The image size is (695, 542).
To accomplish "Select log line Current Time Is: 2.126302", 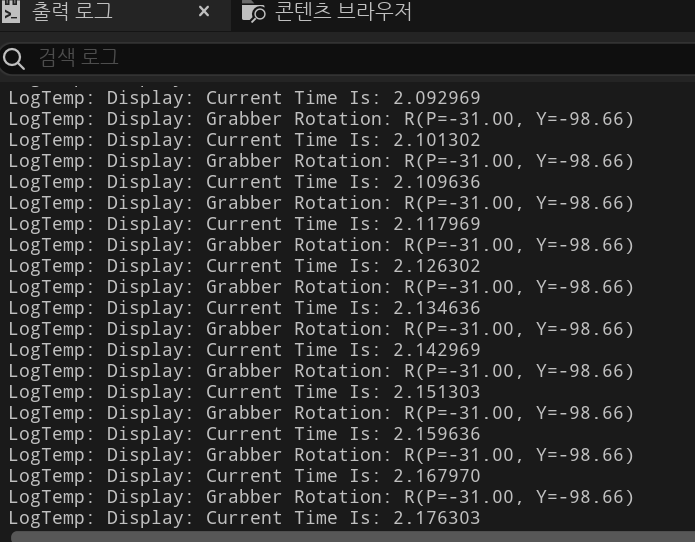I will (x=244, y=266).
